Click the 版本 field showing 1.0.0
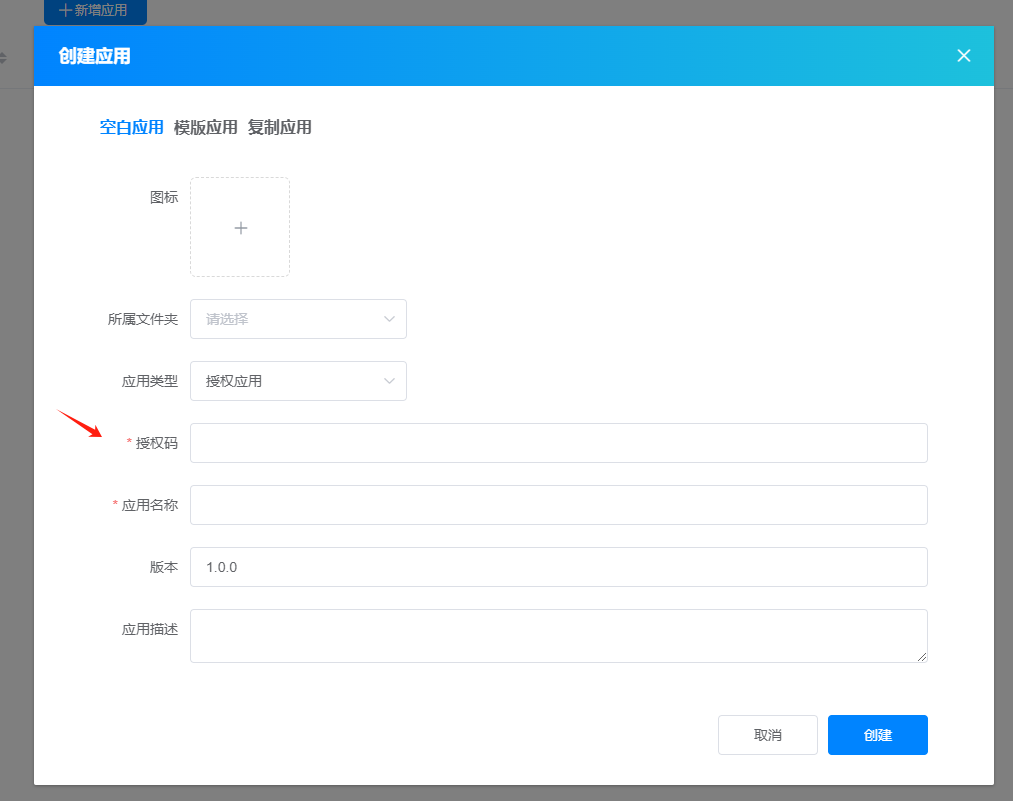 click(x=559, y=567)
